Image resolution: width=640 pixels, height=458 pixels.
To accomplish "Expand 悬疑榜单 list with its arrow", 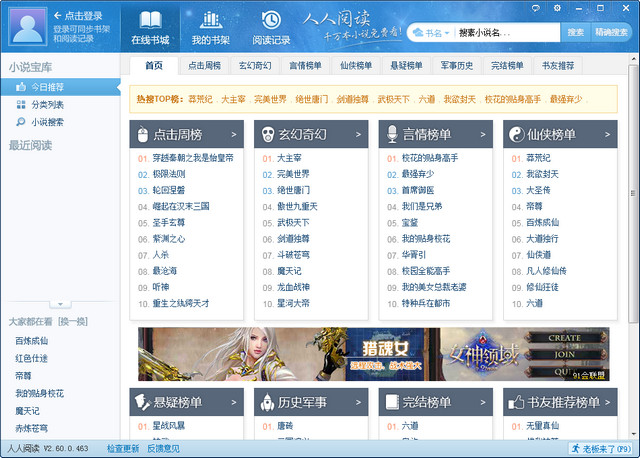I will coord(234,402).
